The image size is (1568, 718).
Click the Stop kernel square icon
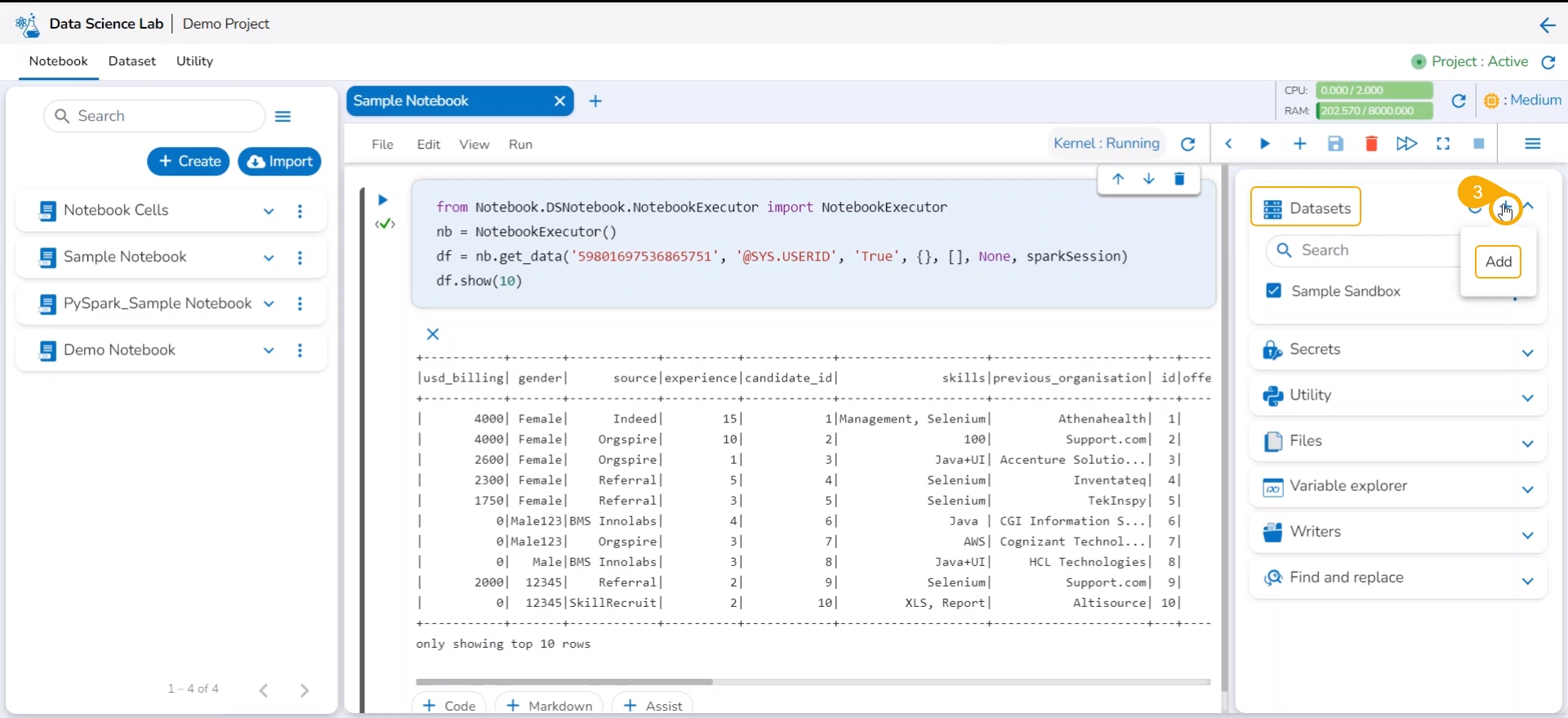coord(1478,144)
